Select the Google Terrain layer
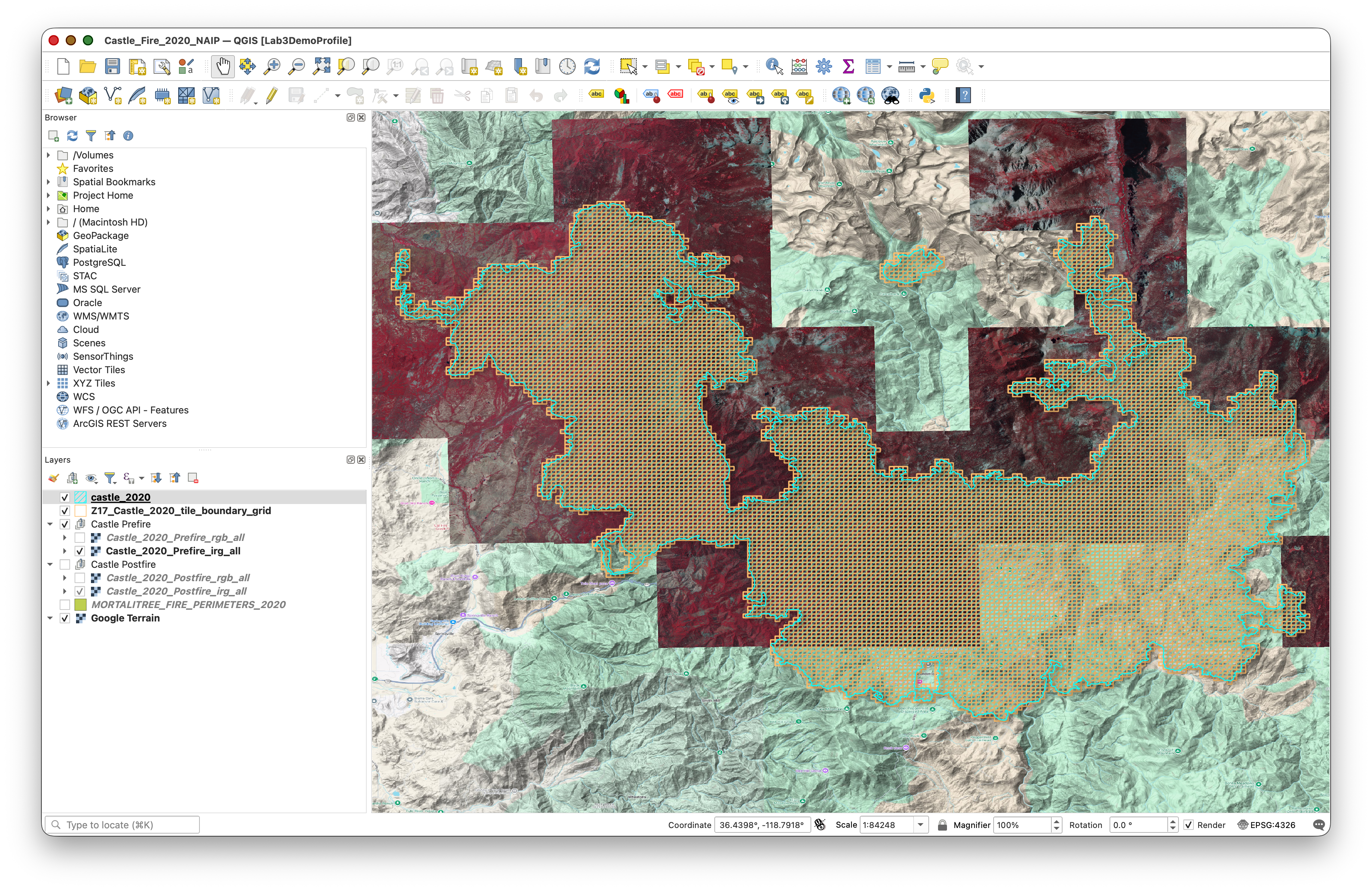This screenshot has height=891, width=1372. coord(125,618)
